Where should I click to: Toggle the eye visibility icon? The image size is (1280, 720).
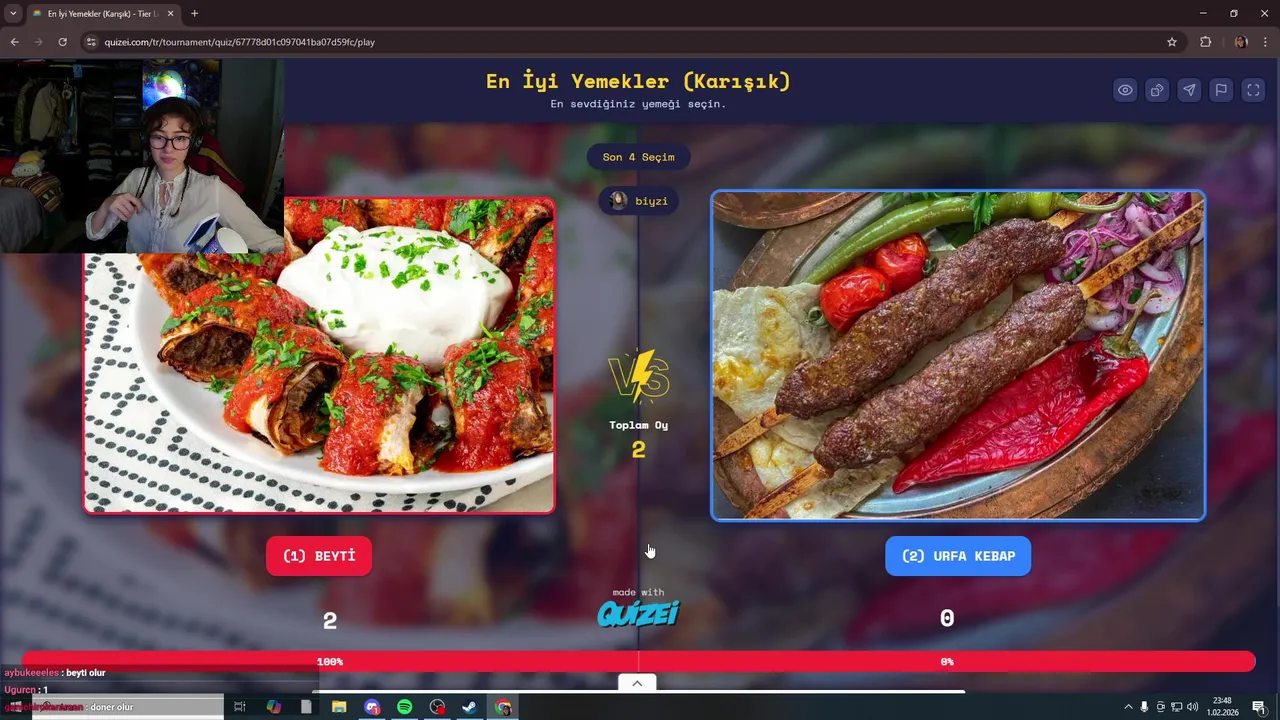[x=1125, y=90]
